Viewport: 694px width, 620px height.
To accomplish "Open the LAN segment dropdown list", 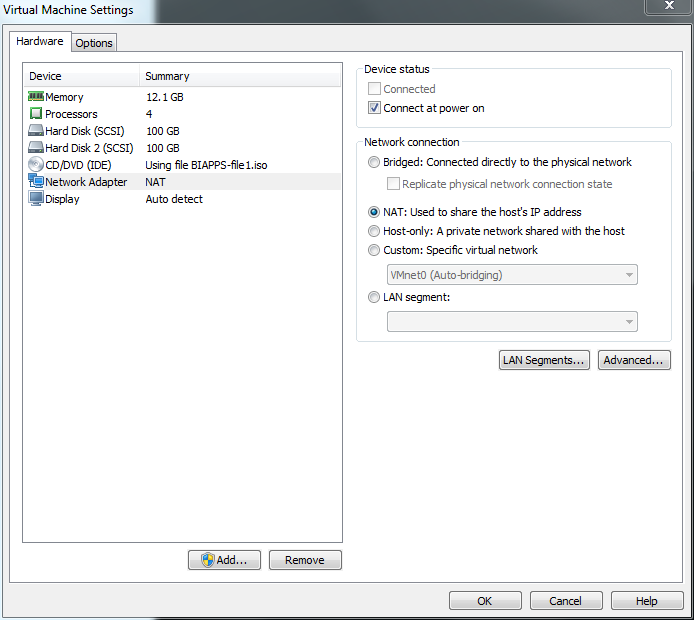I will (512, 322).
